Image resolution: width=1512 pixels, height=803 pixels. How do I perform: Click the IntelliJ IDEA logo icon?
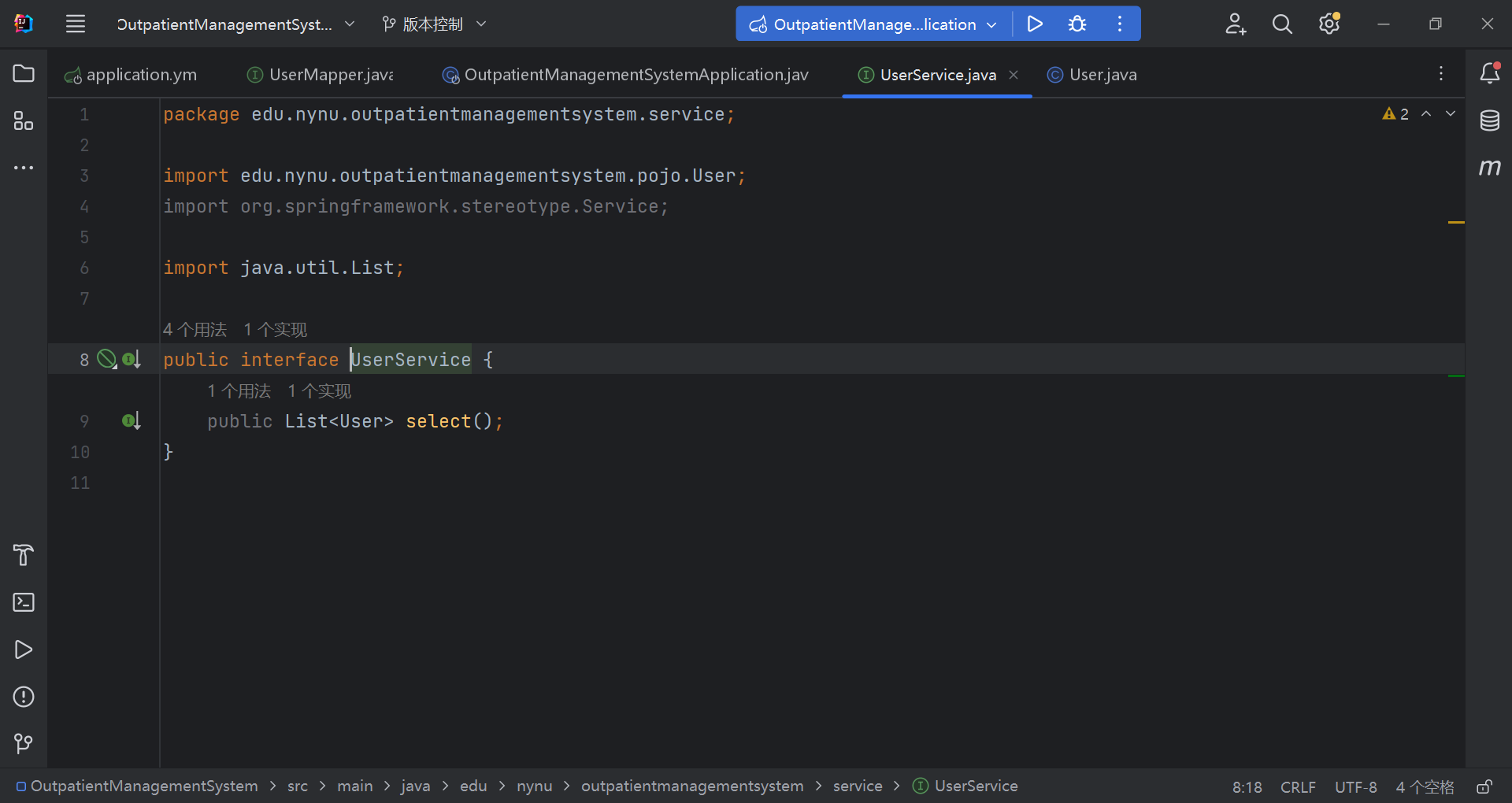24,24
